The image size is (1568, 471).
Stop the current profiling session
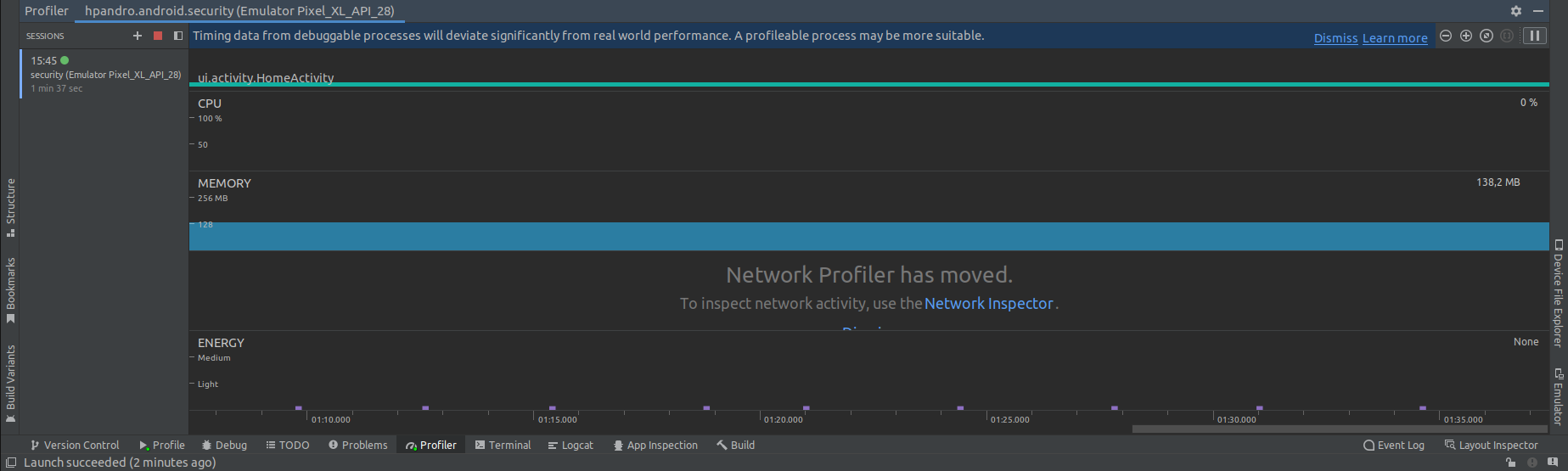pos(158,36)
